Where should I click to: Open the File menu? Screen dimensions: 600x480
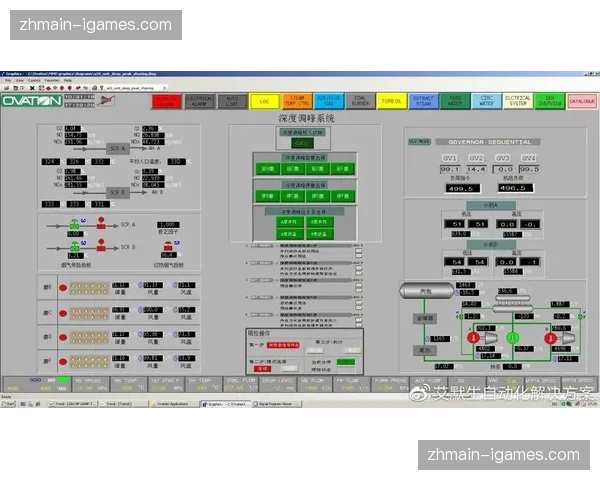pos(7,80)
